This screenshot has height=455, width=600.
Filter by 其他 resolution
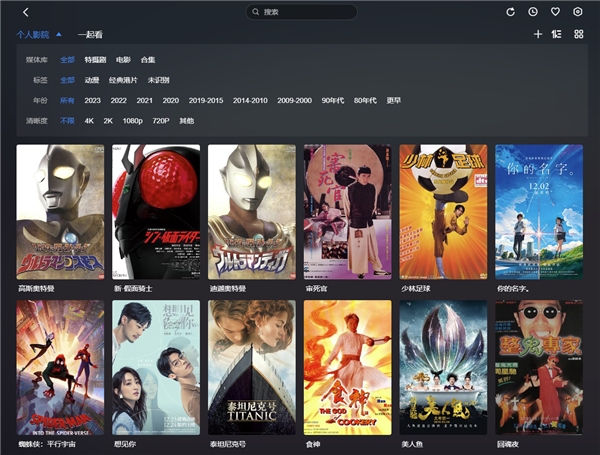click(x=187, y=121)
